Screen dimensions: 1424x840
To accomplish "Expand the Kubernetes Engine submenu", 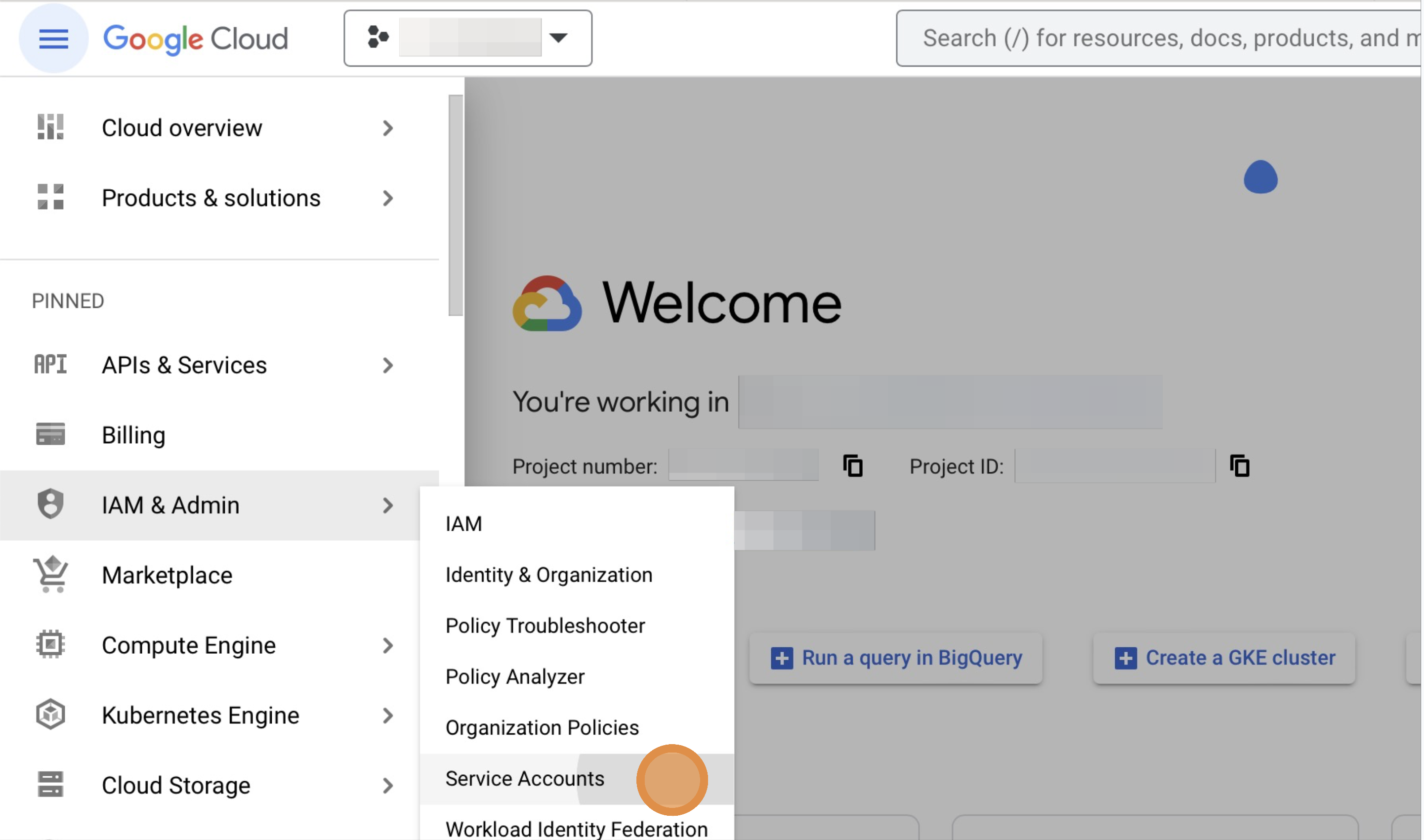I will 388,715.
